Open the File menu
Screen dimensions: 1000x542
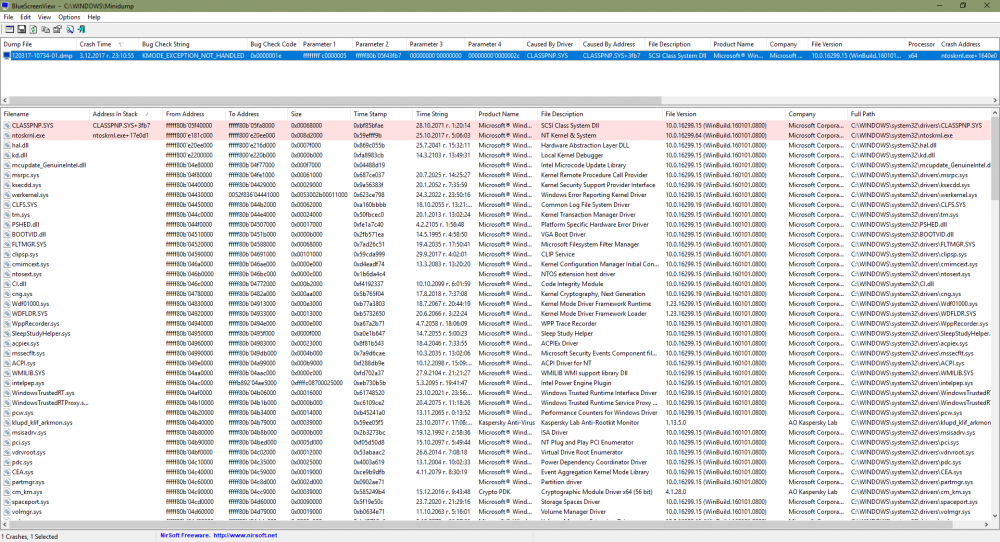coord(8,17)
